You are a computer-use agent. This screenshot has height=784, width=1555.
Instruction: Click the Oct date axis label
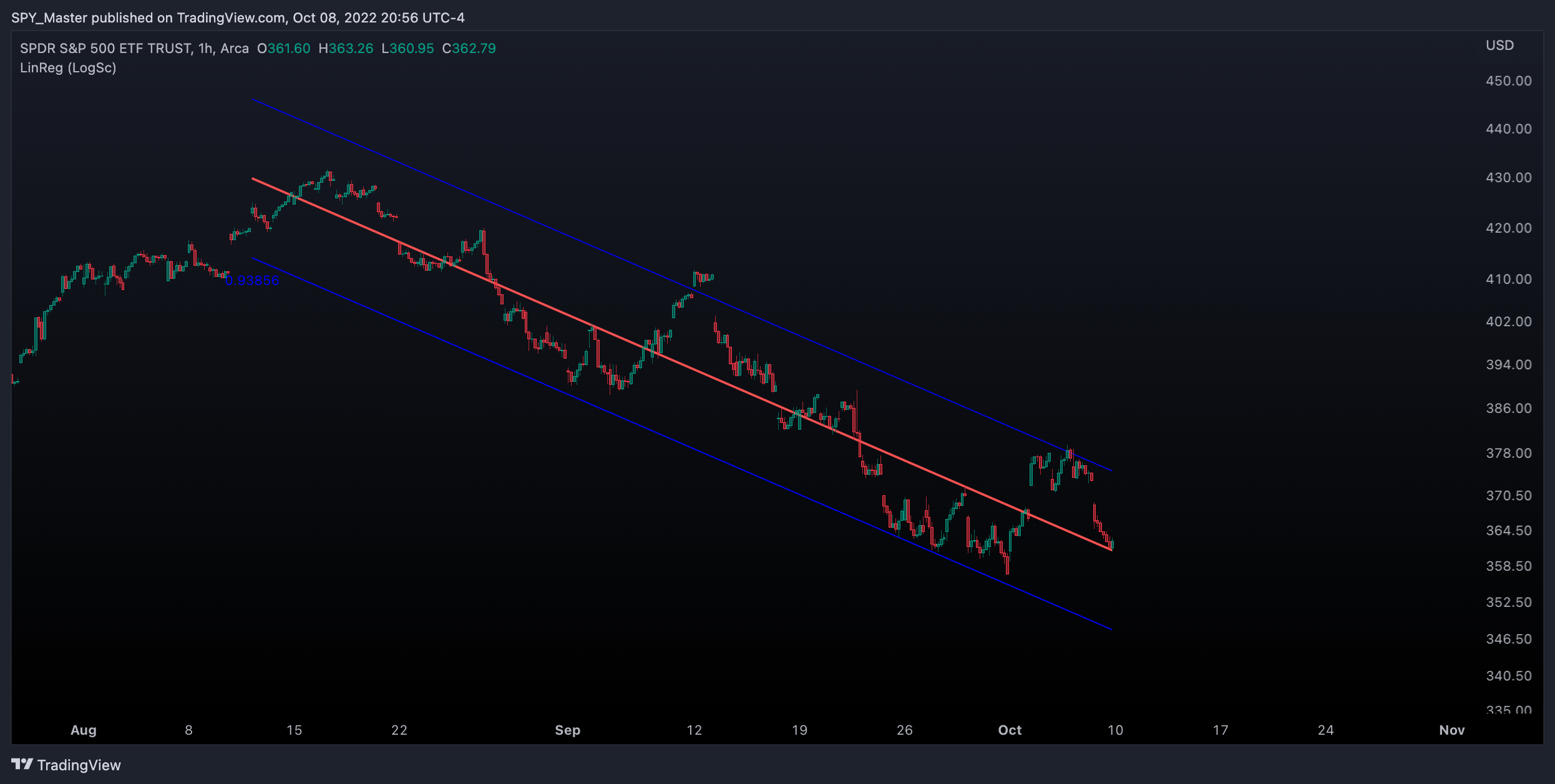point(1010,730)
